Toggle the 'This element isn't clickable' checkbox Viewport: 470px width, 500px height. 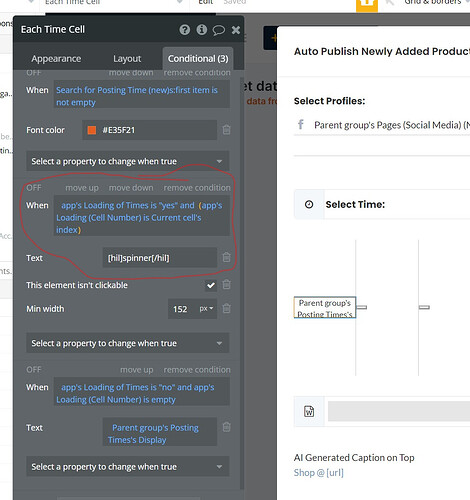(211, 285)
